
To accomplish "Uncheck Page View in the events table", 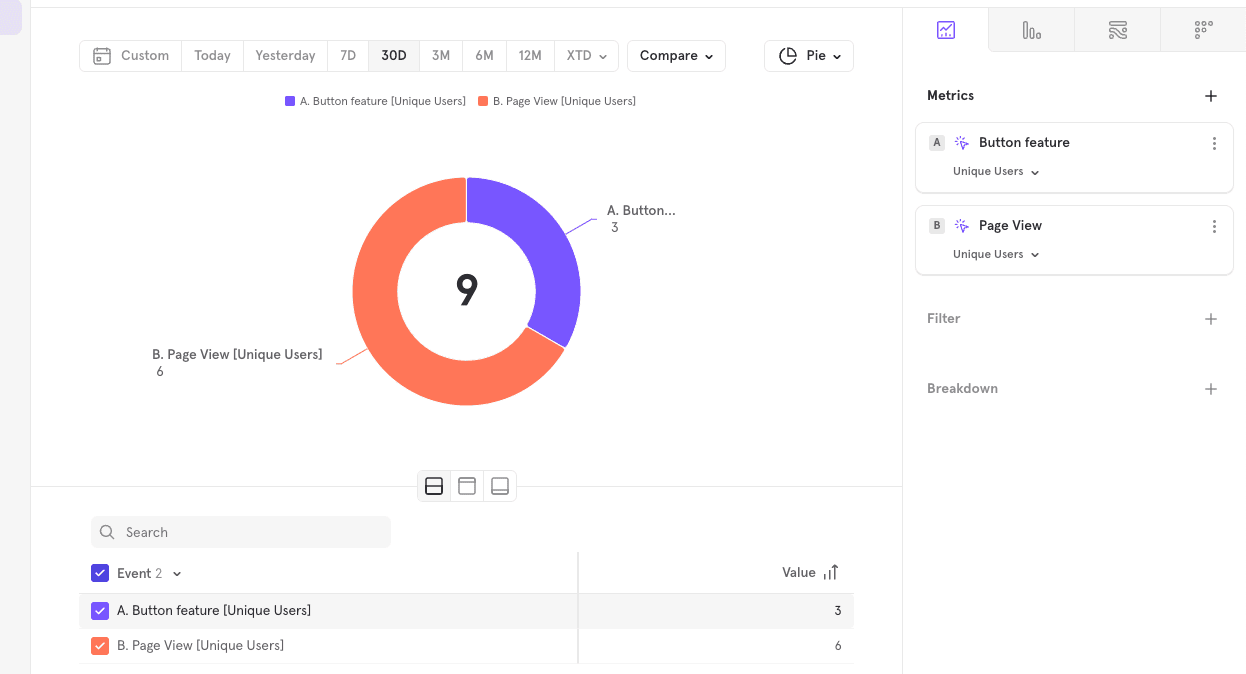I will pos(100,645).
